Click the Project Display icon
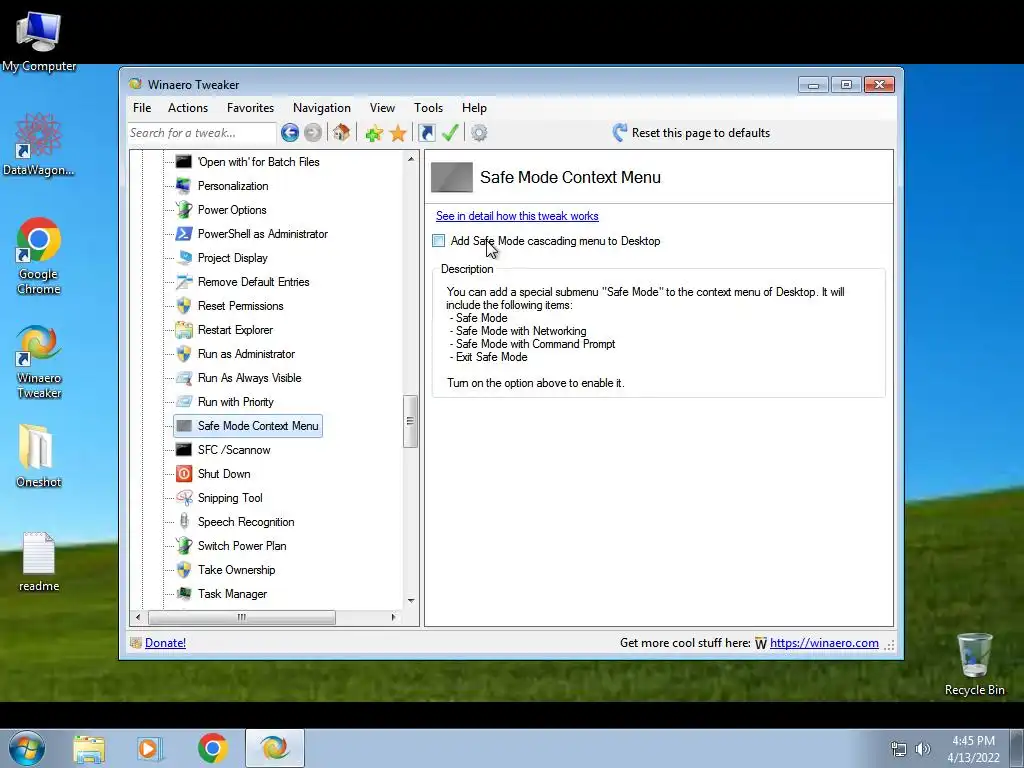Screen dimensions: 1024x768 184,257
